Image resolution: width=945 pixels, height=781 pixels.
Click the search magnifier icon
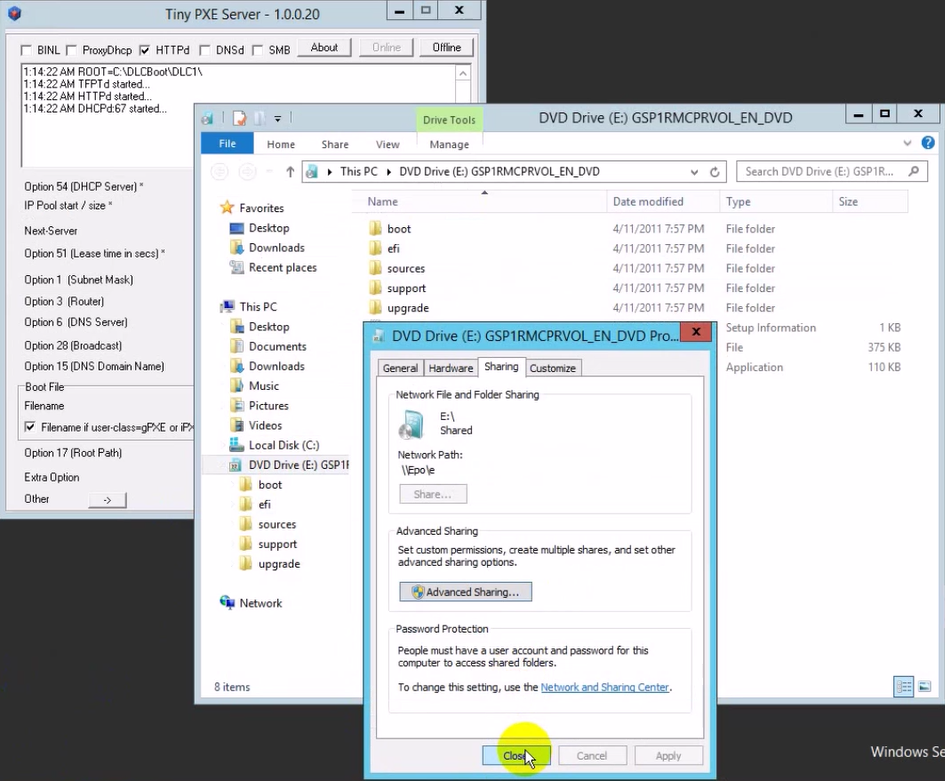pos(914,172)
